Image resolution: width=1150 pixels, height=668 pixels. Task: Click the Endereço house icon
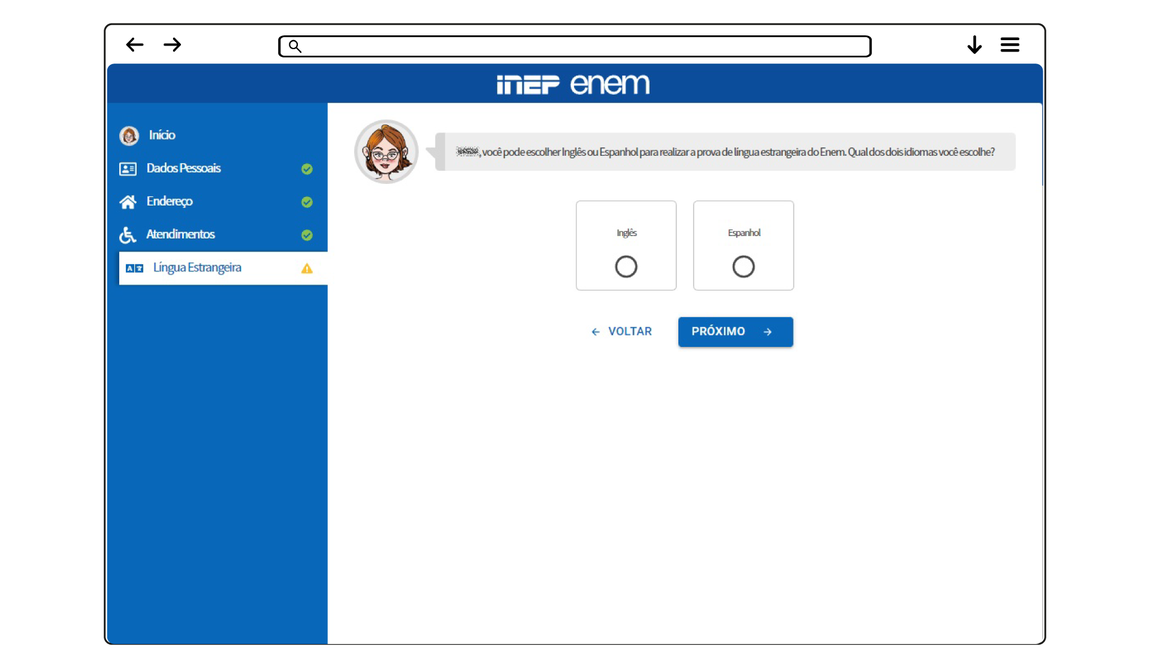pos(128,202)
